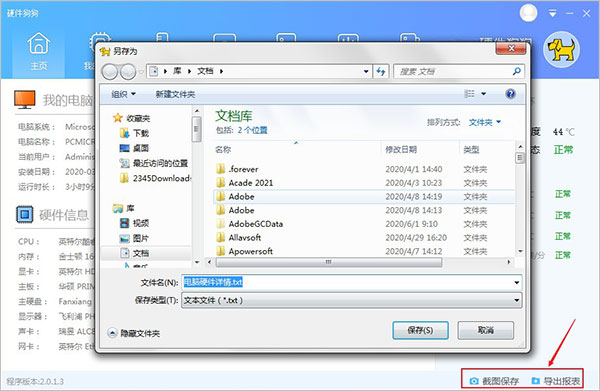Open the 组织 organize menu

point(123,94)
